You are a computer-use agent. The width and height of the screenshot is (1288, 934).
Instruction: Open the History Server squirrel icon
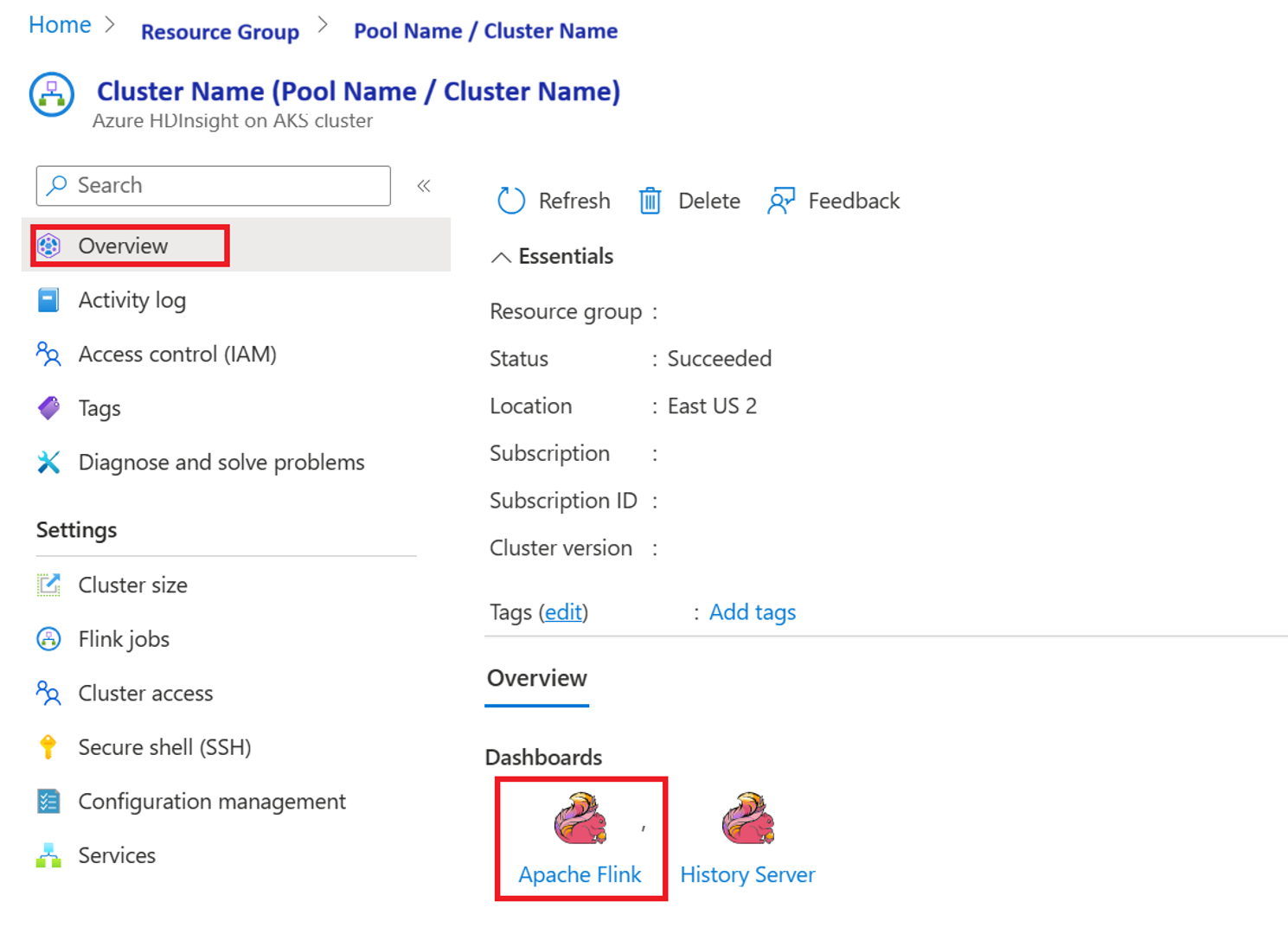pyautogui.click(x=748, y=818)
